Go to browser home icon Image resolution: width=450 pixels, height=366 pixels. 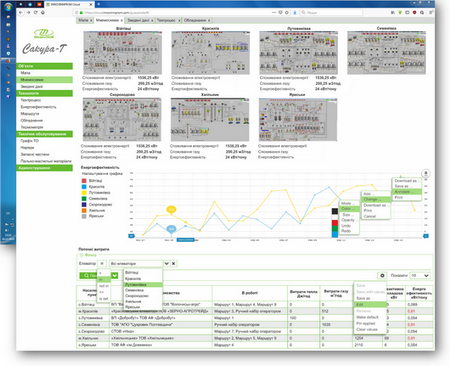tap(43, 12)
